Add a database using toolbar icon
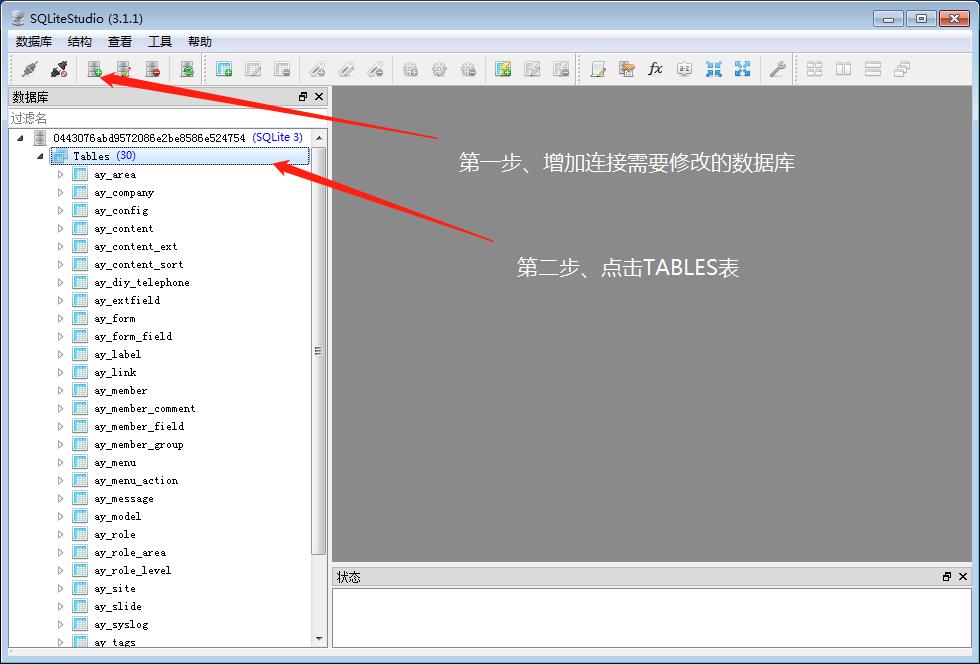 pyautogui.click(x=94, y=69)
